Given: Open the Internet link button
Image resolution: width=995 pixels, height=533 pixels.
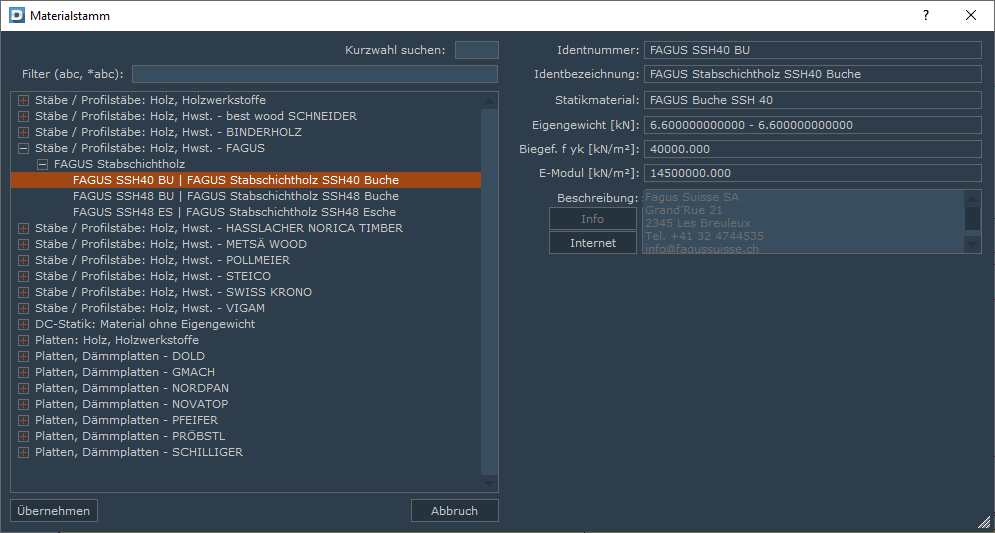Looking at the screenshot, I should click(593, 242).
